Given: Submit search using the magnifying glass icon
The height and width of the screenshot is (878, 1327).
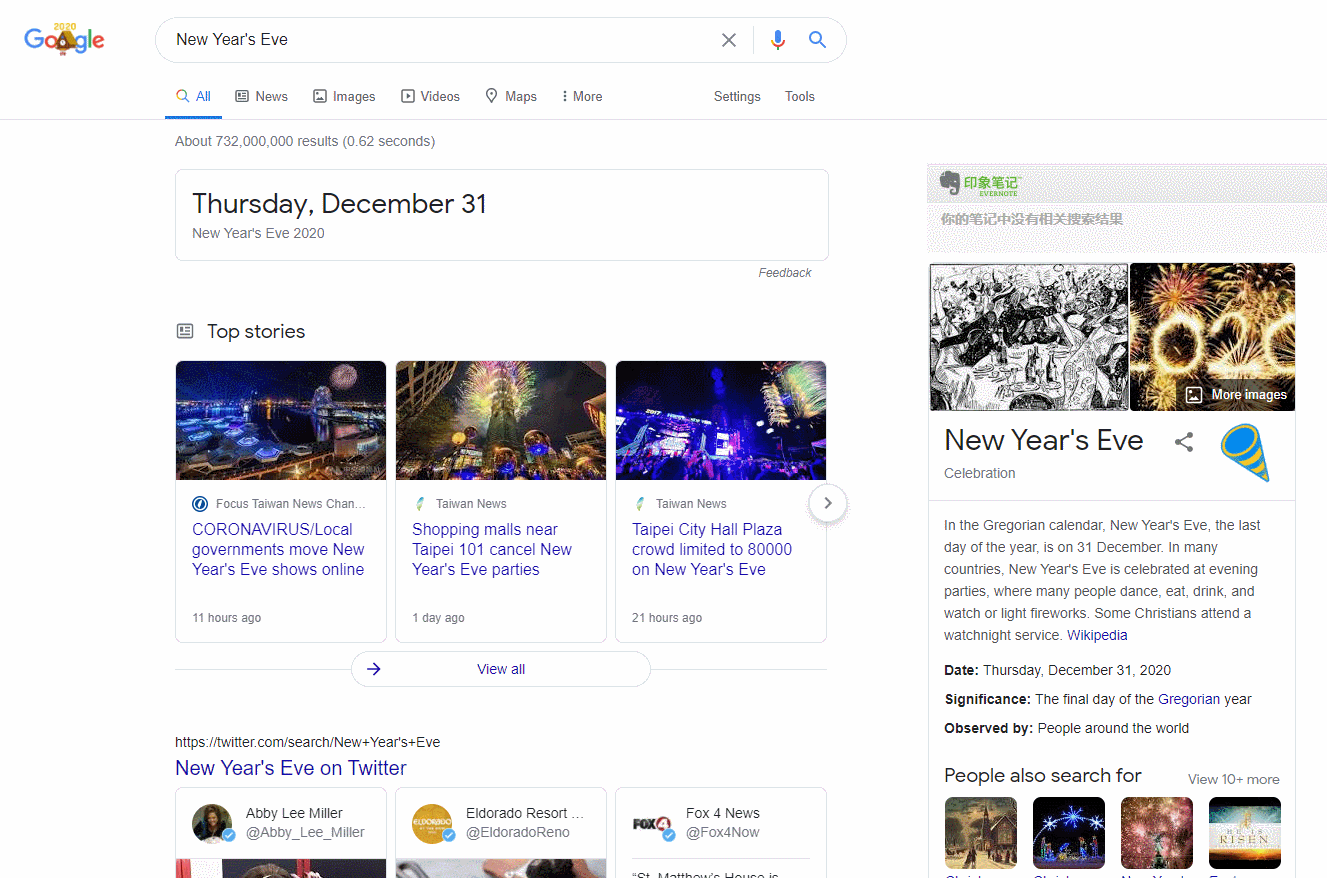Looking at the screenshot, I should 817,40.
